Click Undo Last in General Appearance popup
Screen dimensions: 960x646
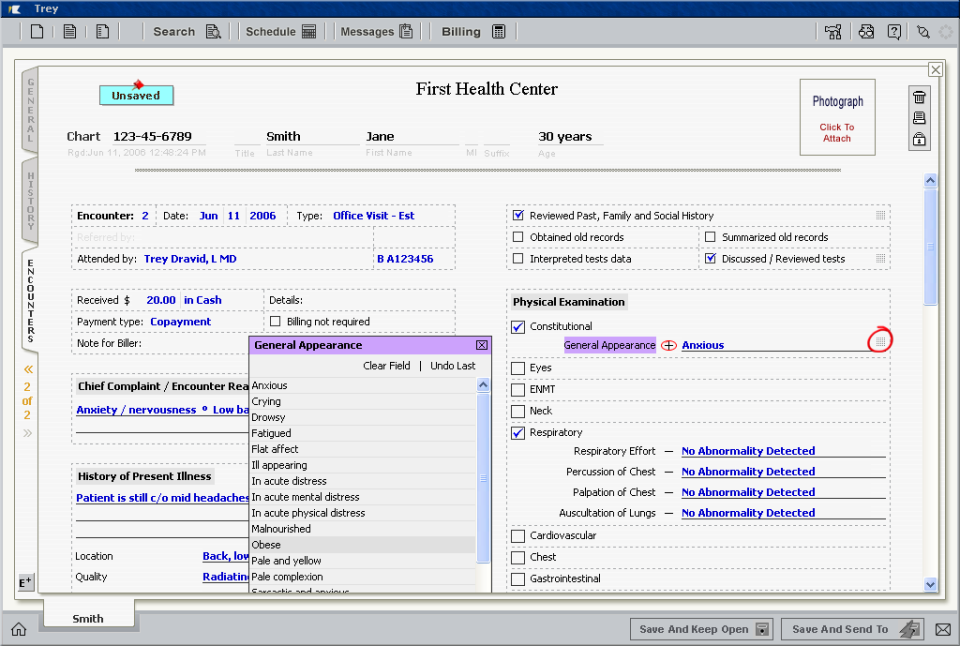(x=452, y=366)
